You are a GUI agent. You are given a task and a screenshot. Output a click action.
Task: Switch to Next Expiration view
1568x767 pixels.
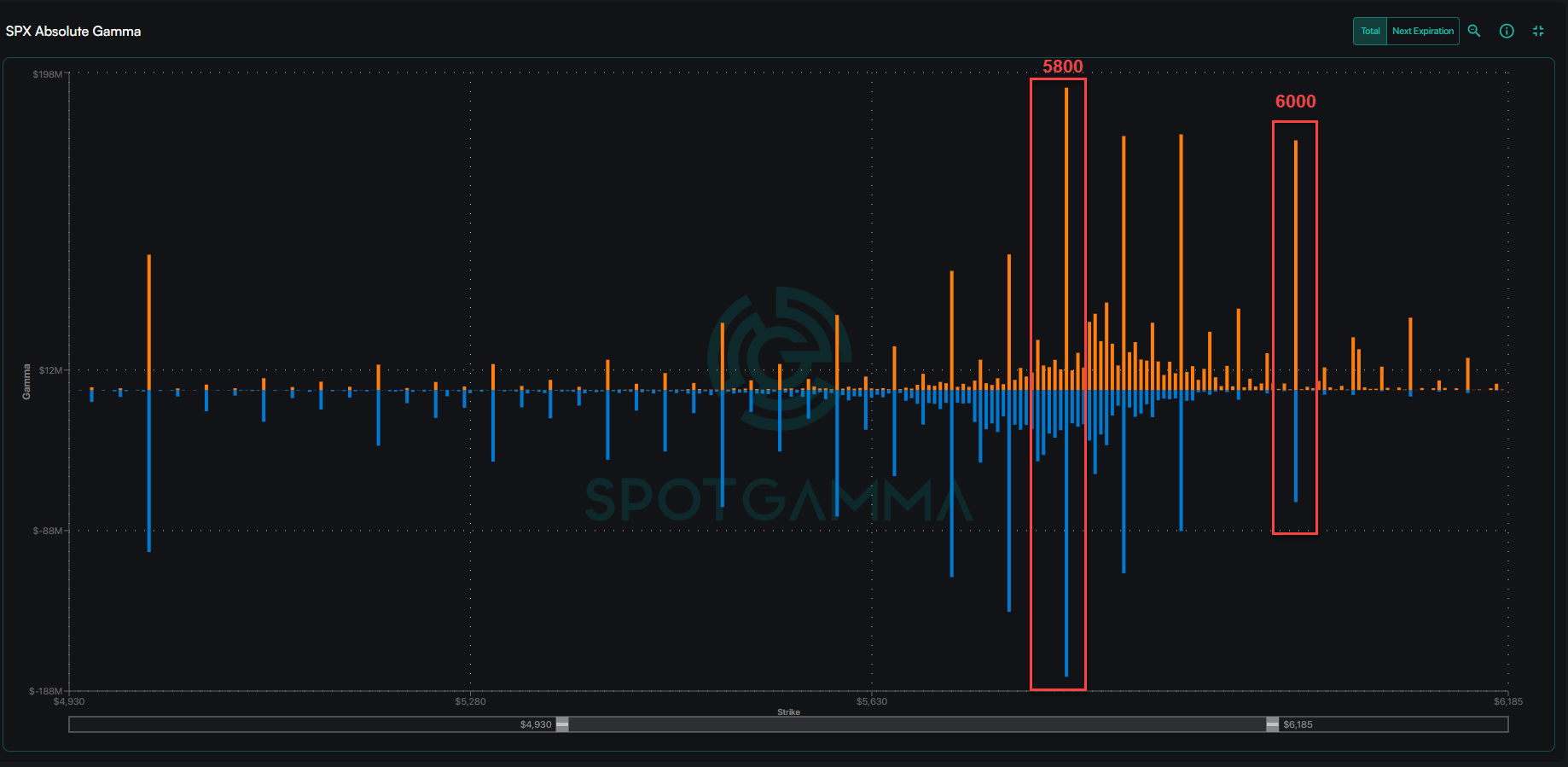point(1423,32)
